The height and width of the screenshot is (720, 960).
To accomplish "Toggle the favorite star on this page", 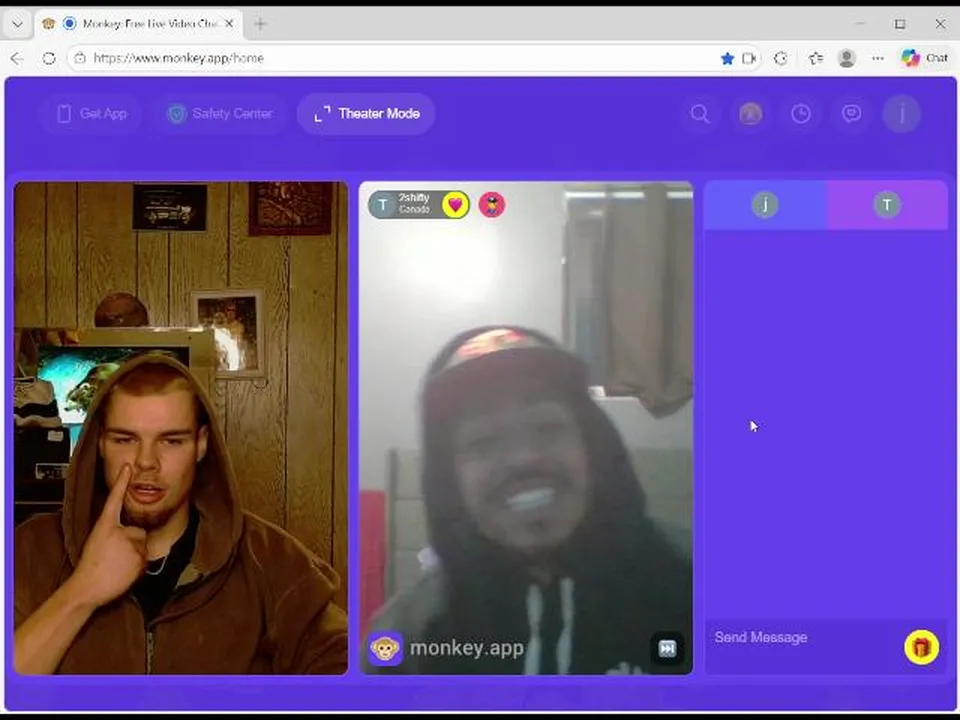I will point(727,59).
